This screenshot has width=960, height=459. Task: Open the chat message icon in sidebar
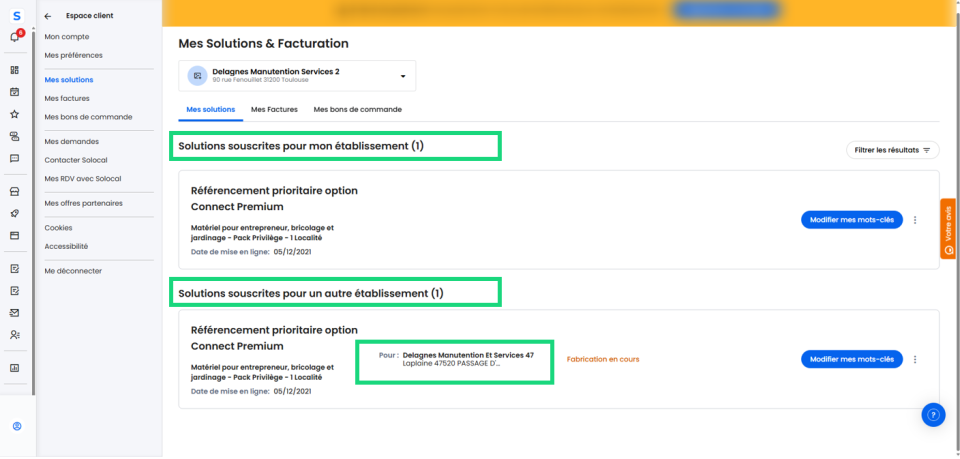click(15, 158)
